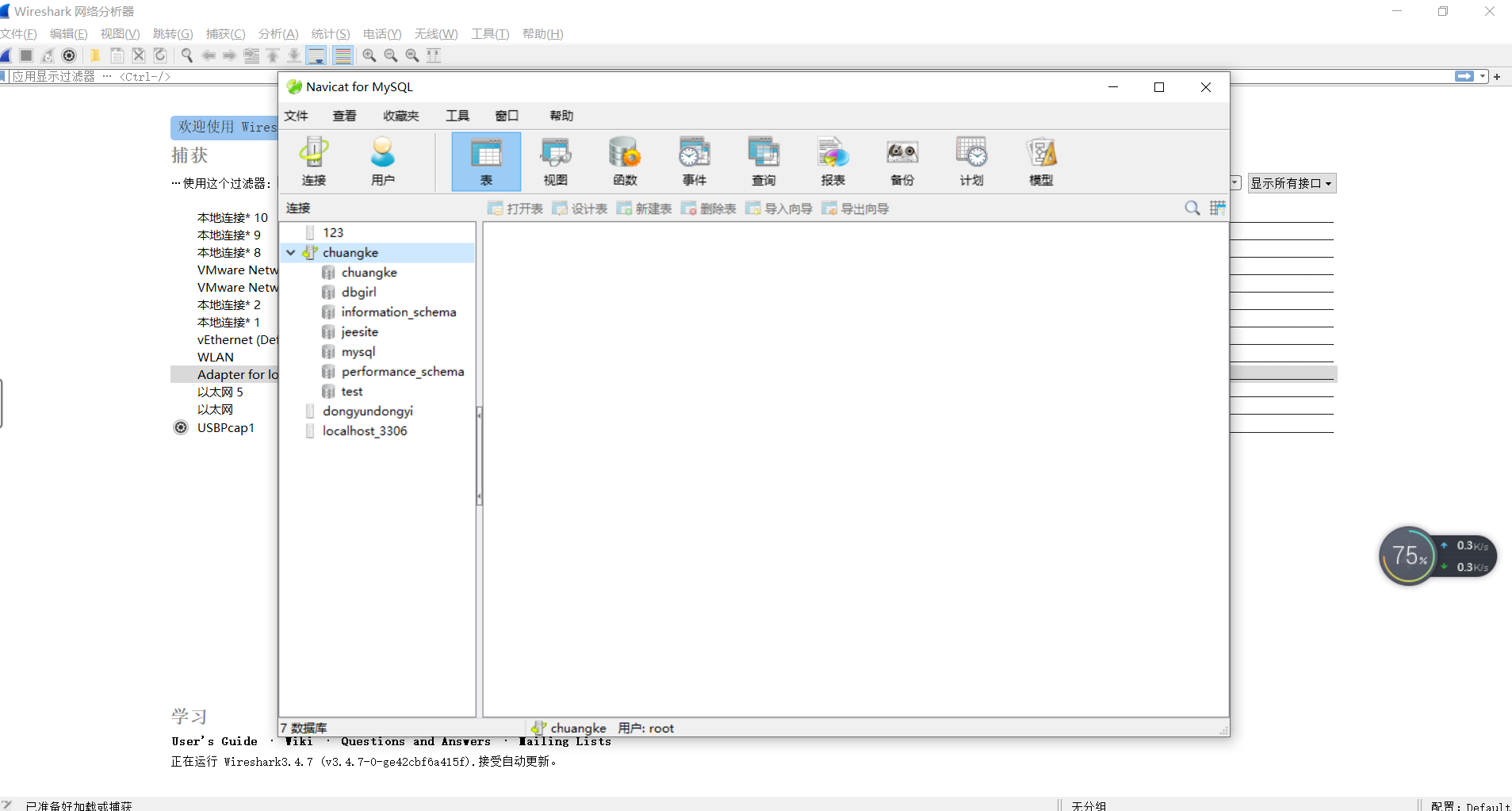Screen dimensions: 1512x811
Task: Open the Questions and Answers link in Wireshark
Action: click(x=415, y=741)
